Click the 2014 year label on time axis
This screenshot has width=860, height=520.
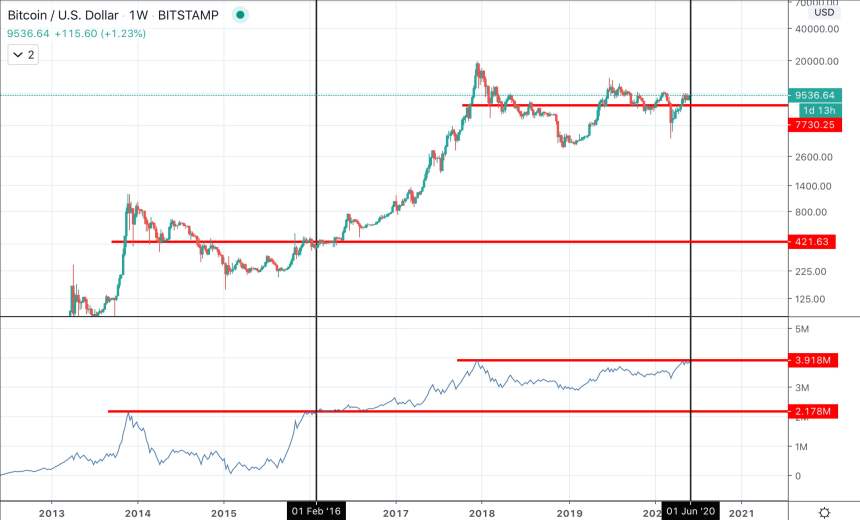(x=138, y=513)
